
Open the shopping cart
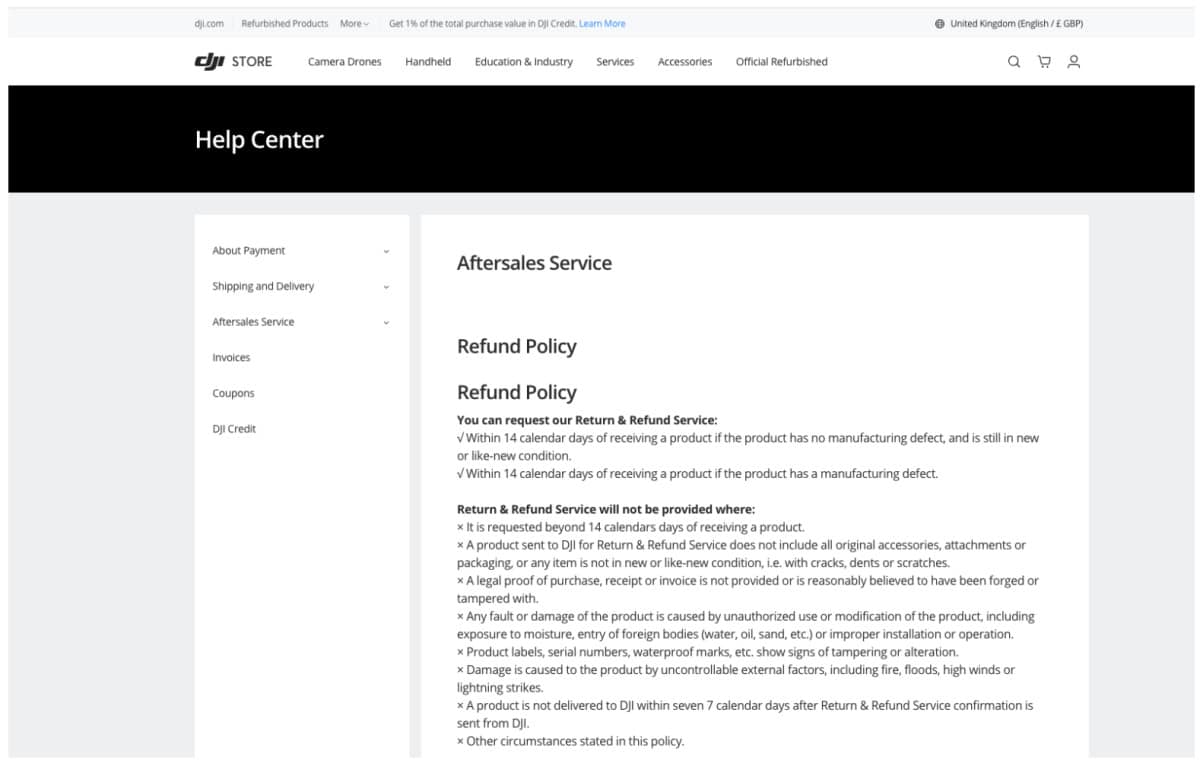coord(1044,62)
